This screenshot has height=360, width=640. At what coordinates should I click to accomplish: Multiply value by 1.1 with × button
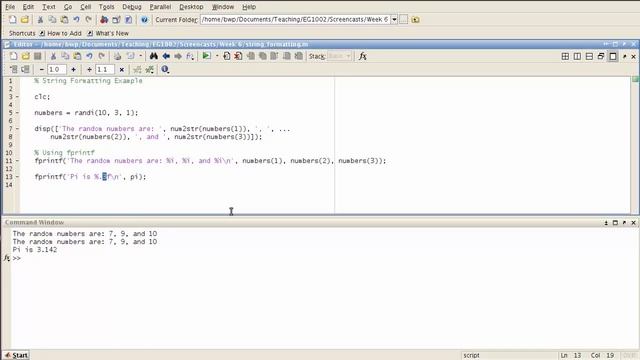point(122,69)
